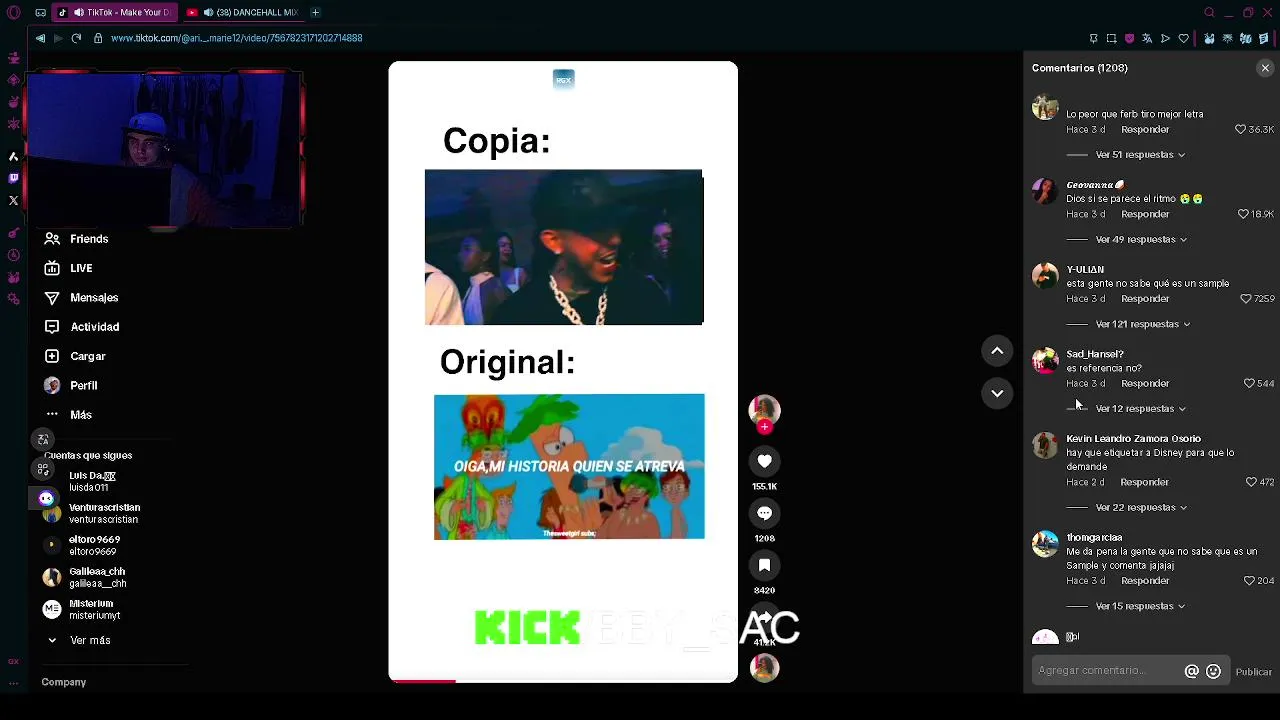Expand Ver 15 respuestas replies

point(1140,606)
